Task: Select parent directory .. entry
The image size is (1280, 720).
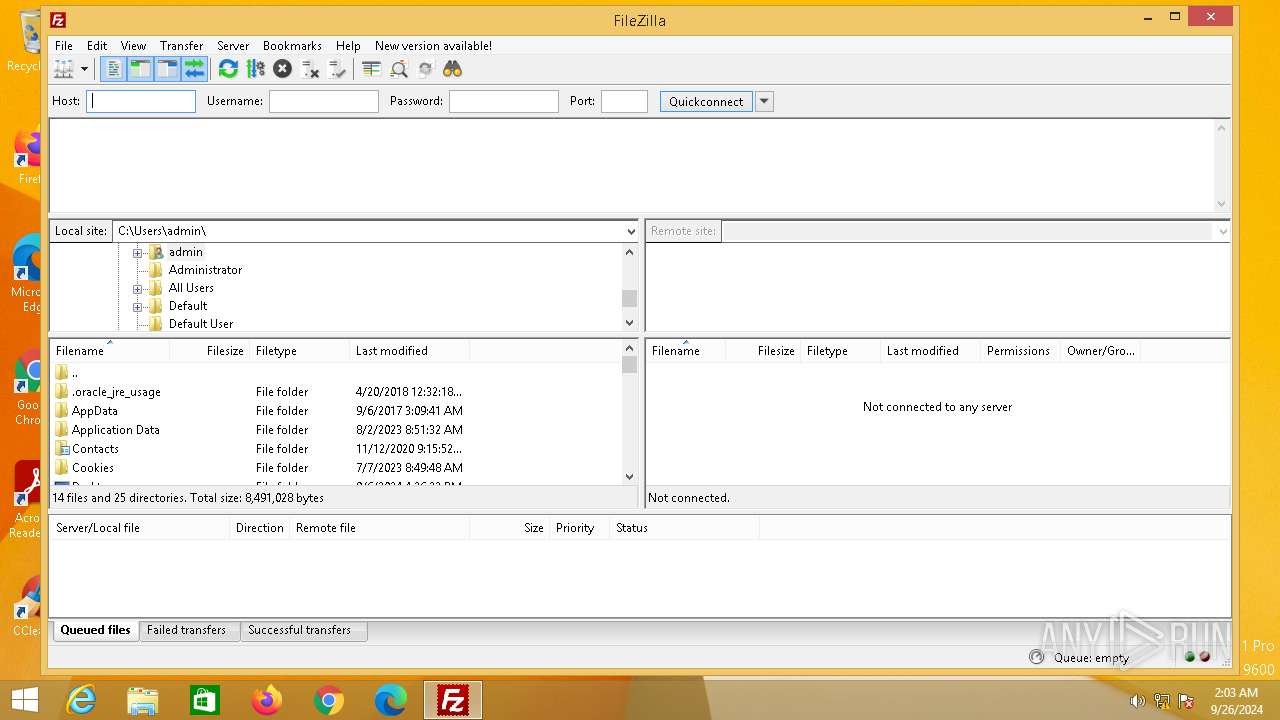Action: [336, 373]
